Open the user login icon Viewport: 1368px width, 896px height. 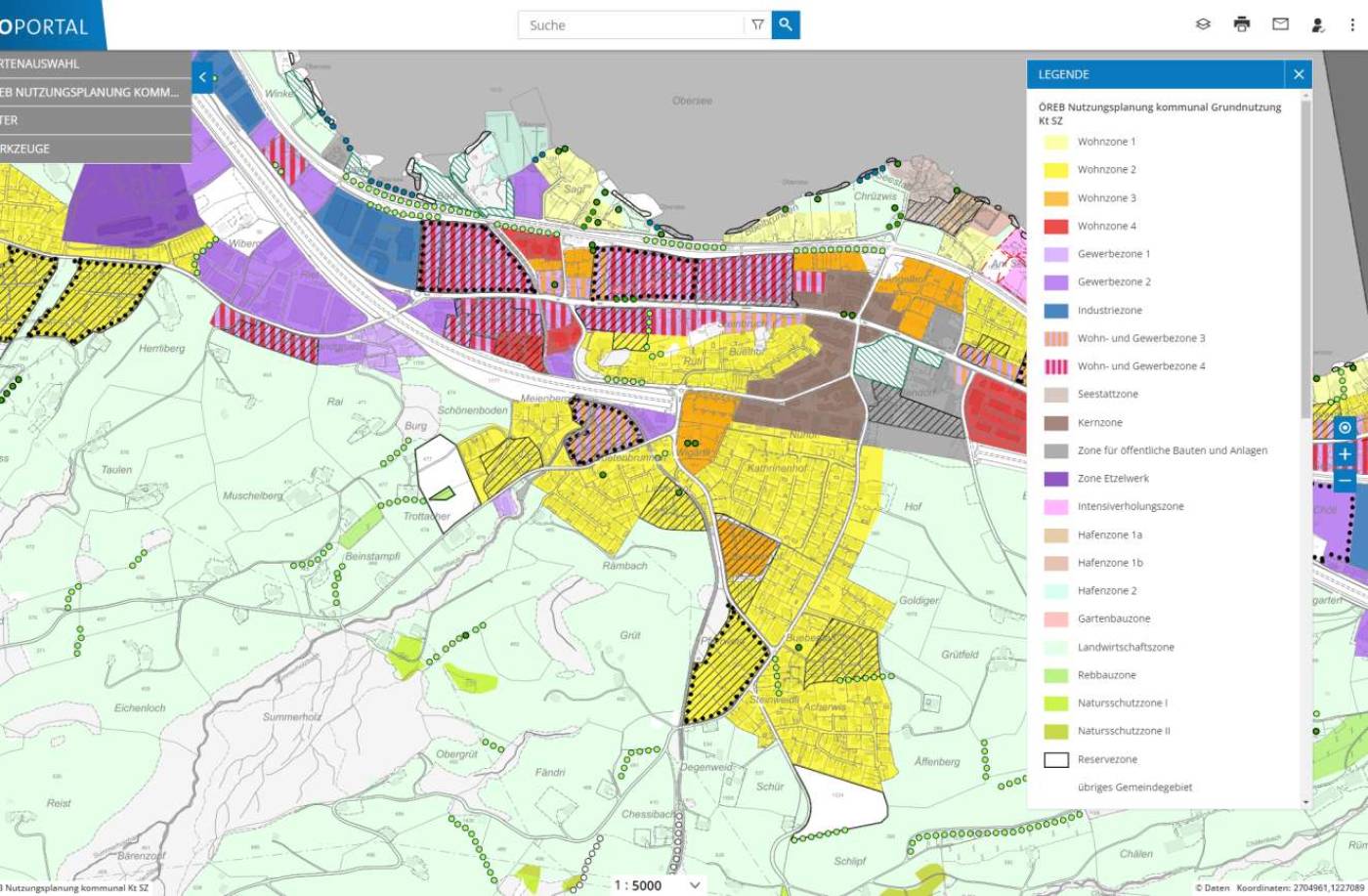click(1317, 25)
